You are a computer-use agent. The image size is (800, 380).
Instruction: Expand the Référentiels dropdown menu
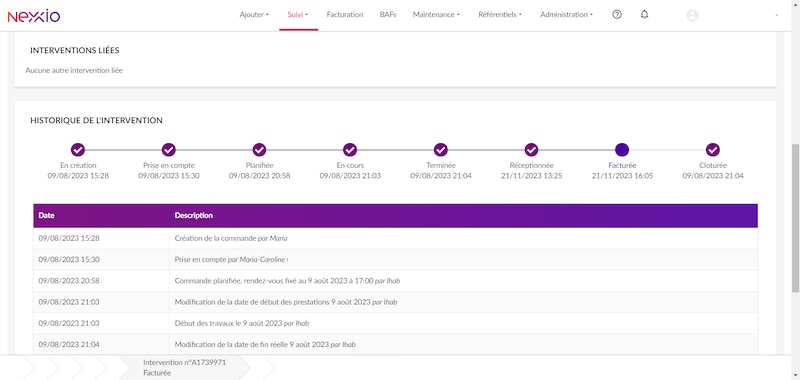coord(500,15)
